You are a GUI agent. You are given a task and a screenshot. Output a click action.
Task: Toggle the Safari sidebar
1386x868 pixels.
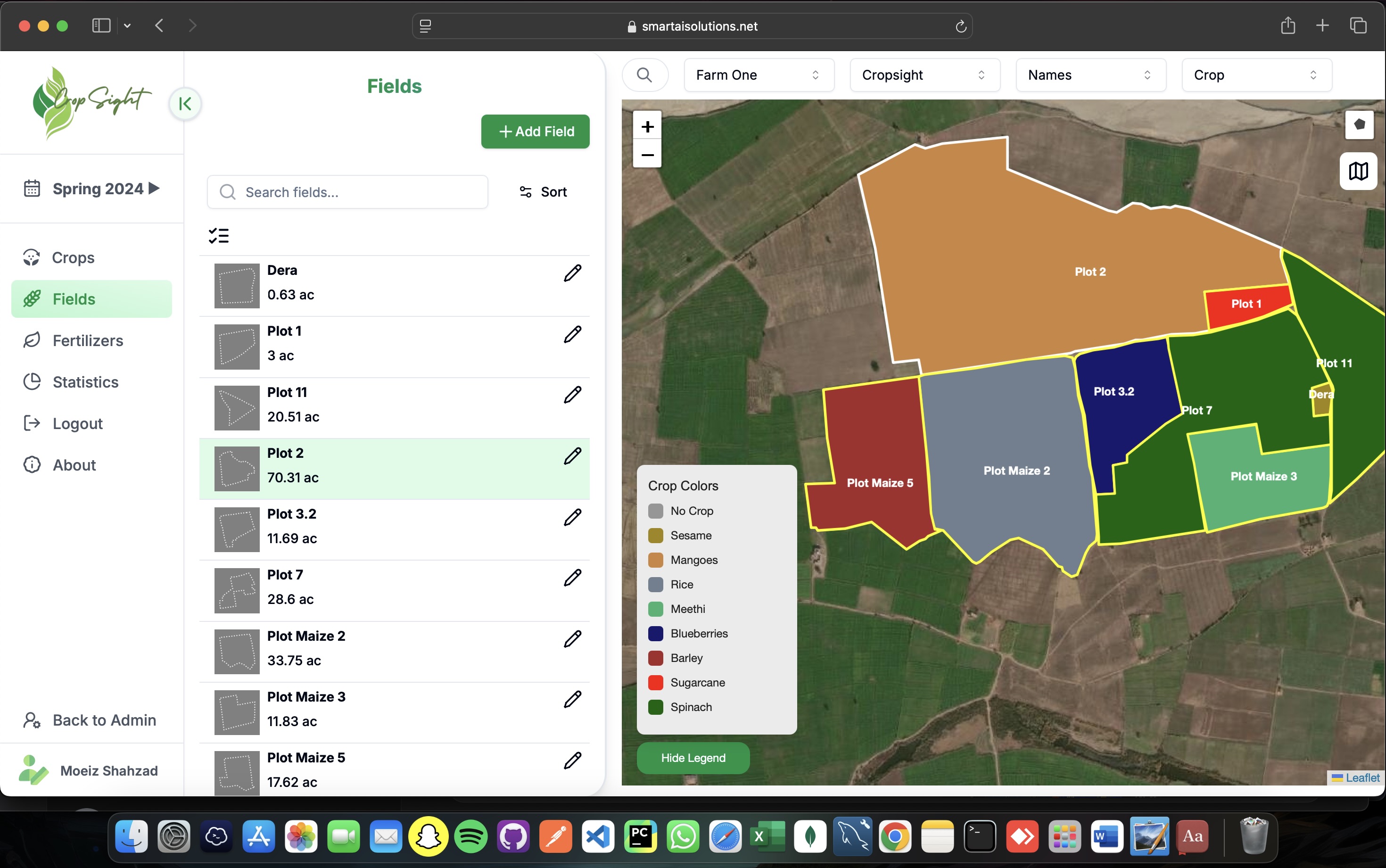point(100,25)
